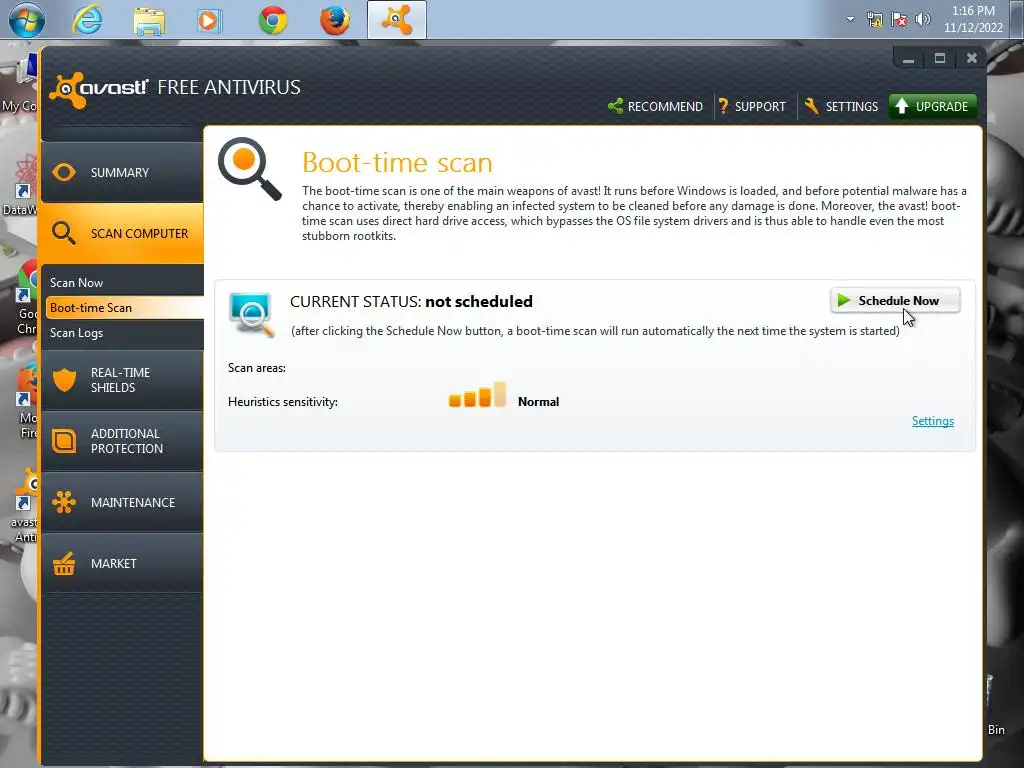
Task: Open the Scan Now subsection
Action: [x=76, y=283]
